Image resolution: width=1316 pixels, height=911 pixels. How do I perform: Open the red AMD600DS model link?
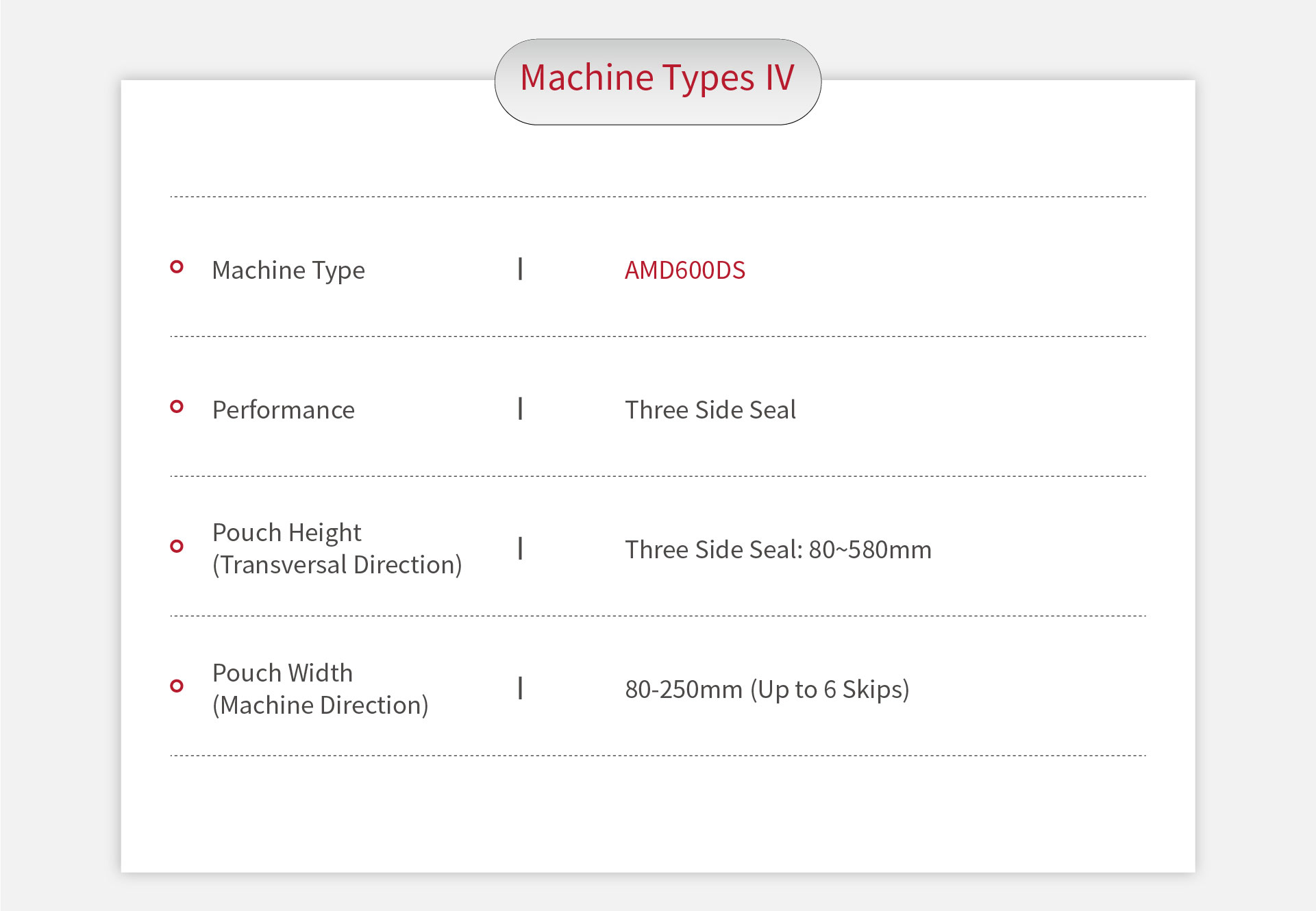click(x=684, y=271)
